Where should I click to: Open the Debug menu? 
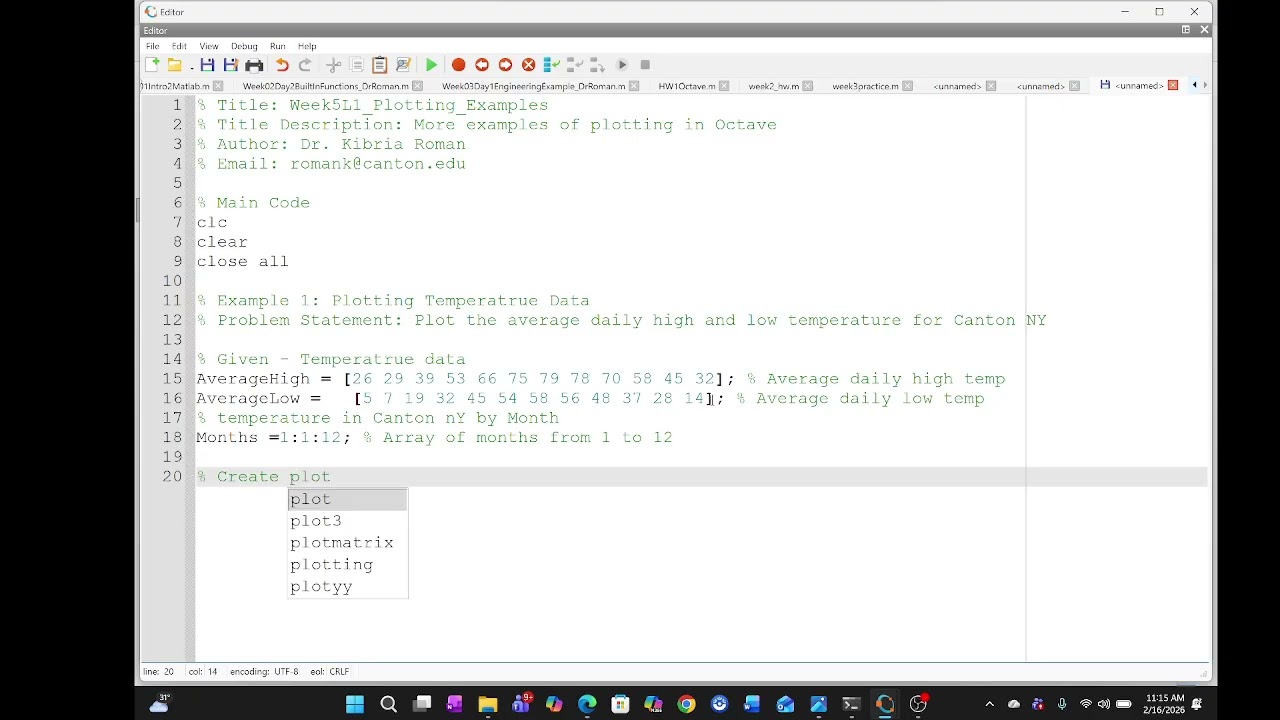244,46
